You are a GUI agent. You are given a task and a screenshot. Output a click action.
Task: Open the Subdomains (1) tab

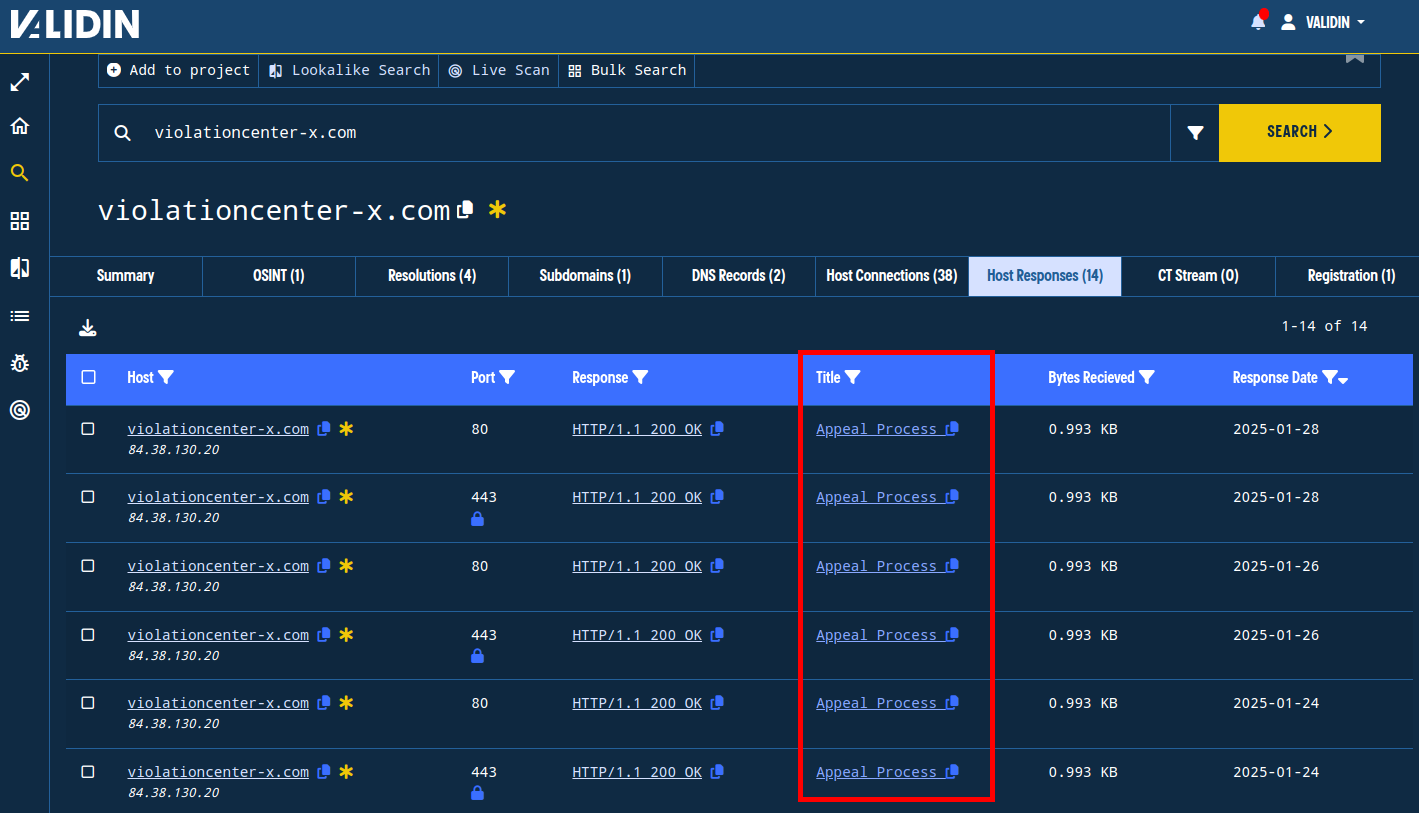point(585,276)
